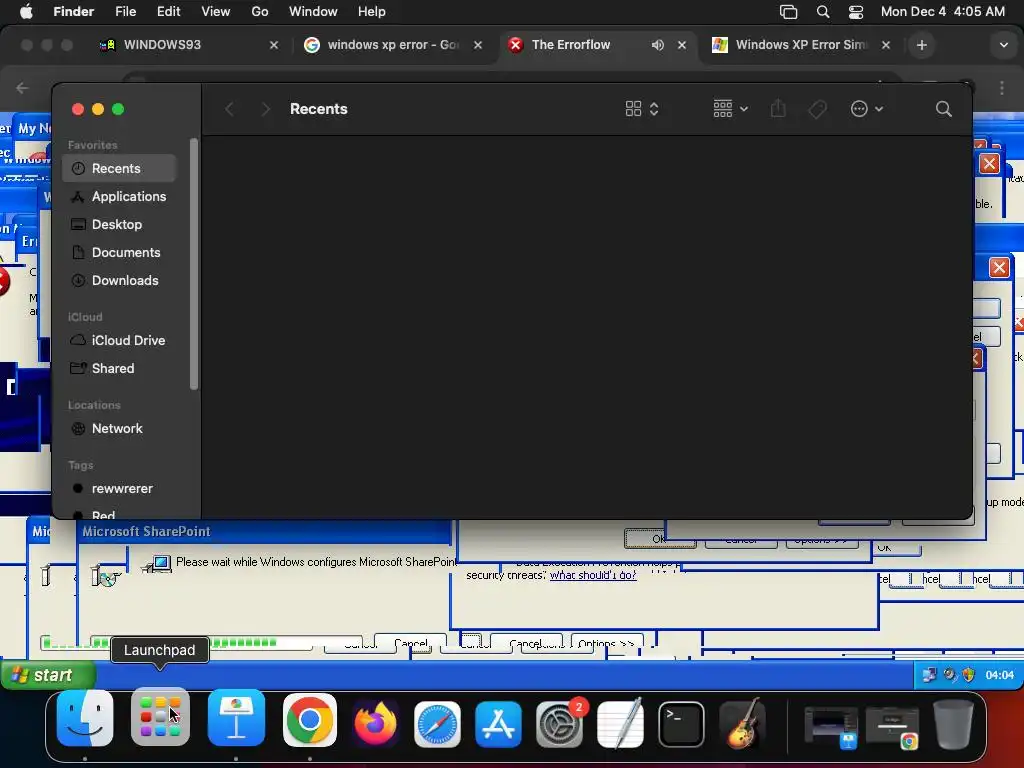Click the Chrome back arrow

[22, 88]
